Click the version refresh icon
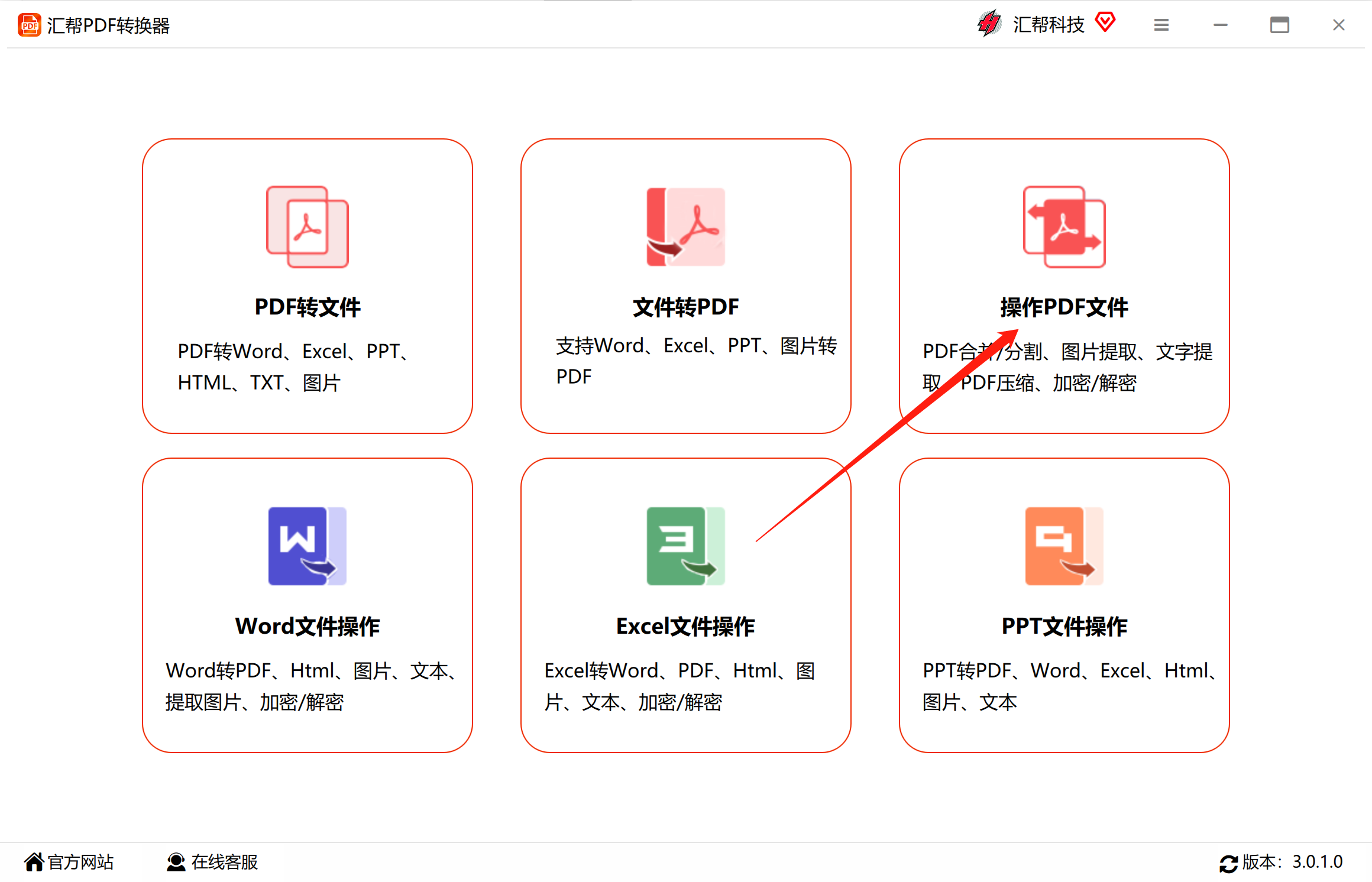Screen dimensions: 1372x882 tap(1228, 864)
